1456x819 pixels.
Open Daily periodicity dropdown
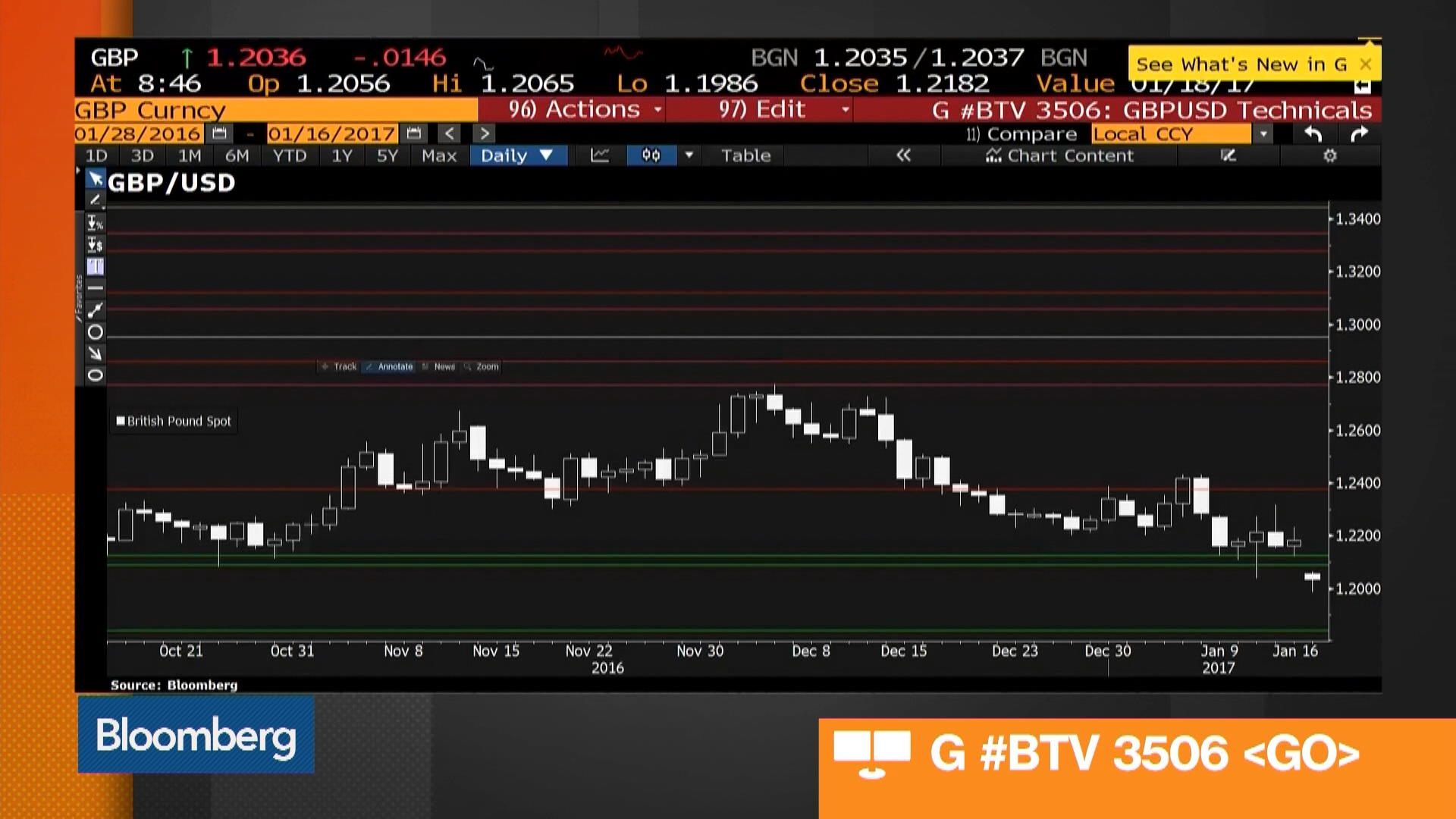coord(519,155)
